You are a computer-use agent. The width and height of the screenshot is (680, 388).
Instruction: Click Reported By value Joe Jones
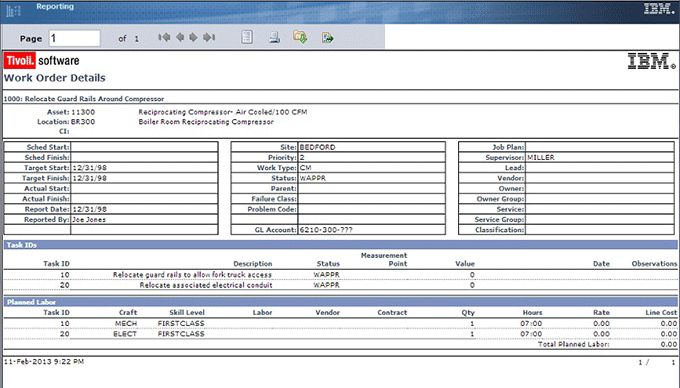coord(89,220)
